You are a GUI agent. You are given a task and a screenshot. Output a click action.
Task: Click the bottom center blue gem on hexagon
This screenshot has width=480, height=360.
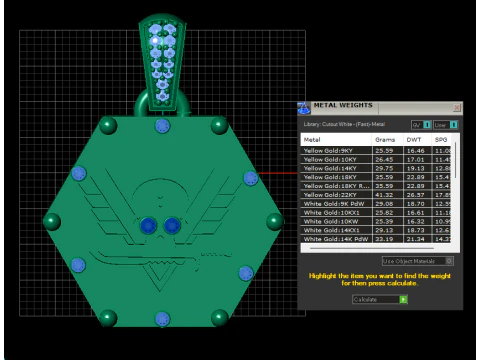tap(162, 319)
